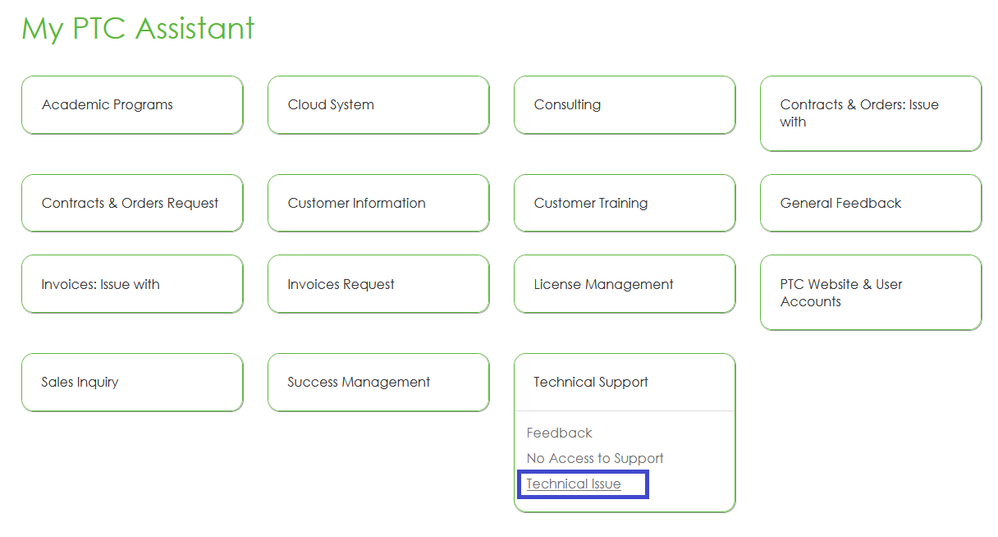
Task: Collapse the Technical Support card
Action: coord(624,382)
